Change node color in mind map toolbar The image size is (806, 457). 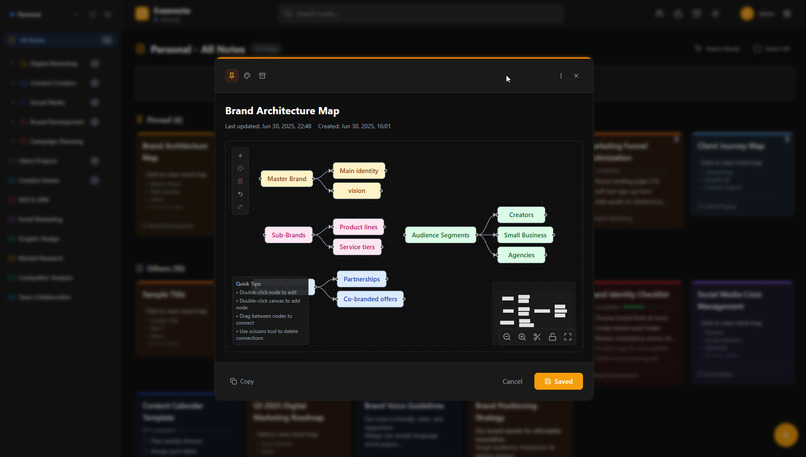[x=240, y=169]
